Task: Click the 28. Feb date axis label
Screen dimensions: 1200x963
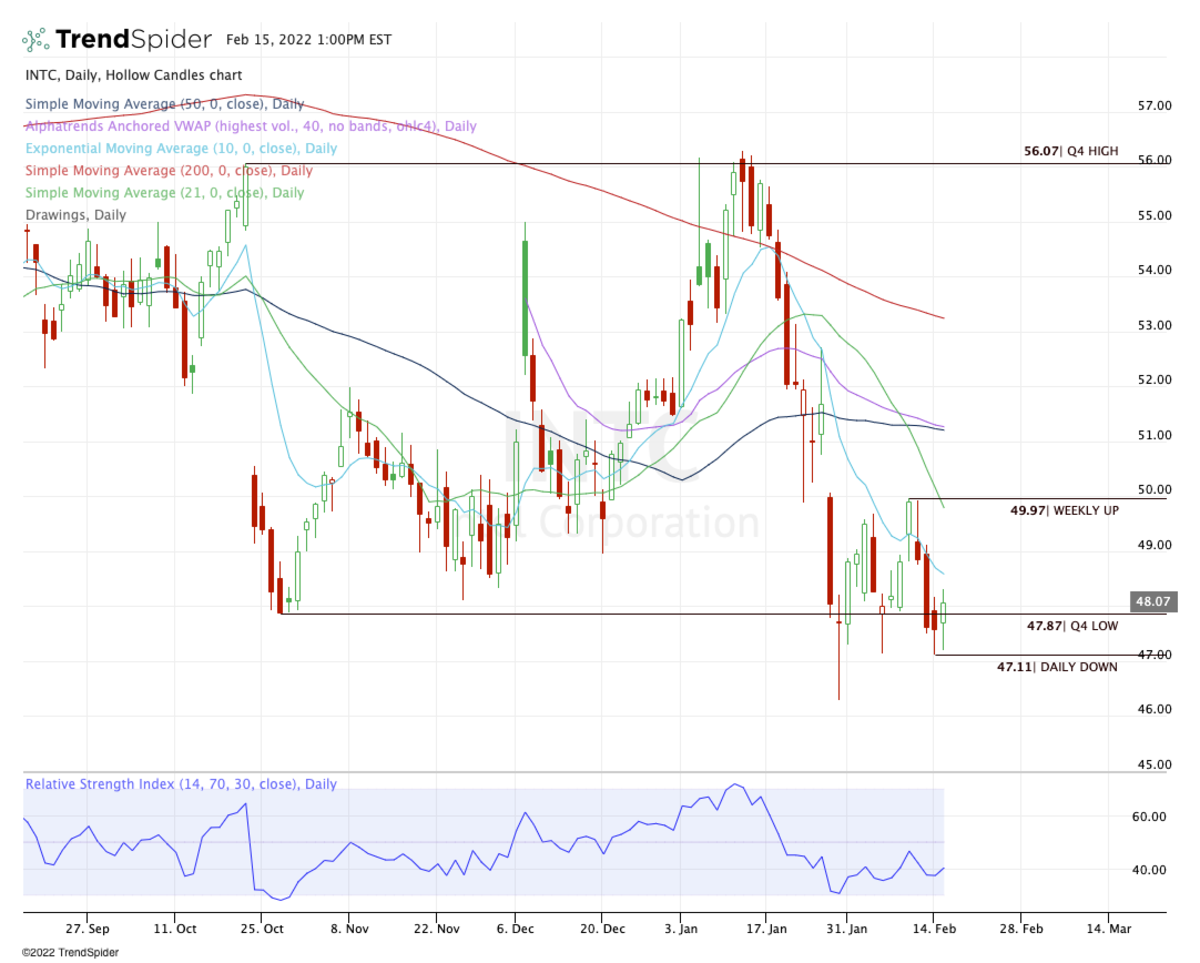Action: point(1021,929)
